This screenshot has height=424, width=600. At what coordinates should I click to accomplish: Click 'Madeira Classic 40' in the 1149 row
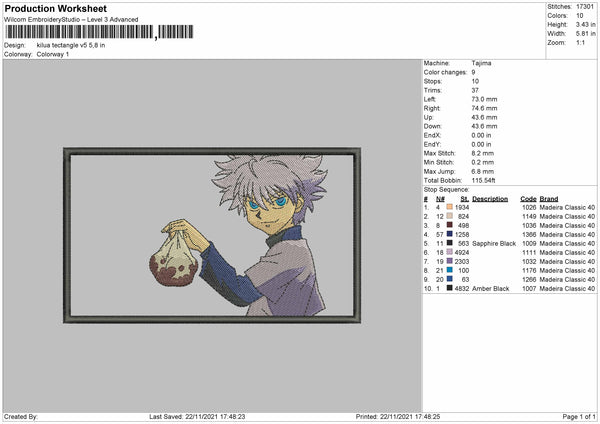click(567, 216)
